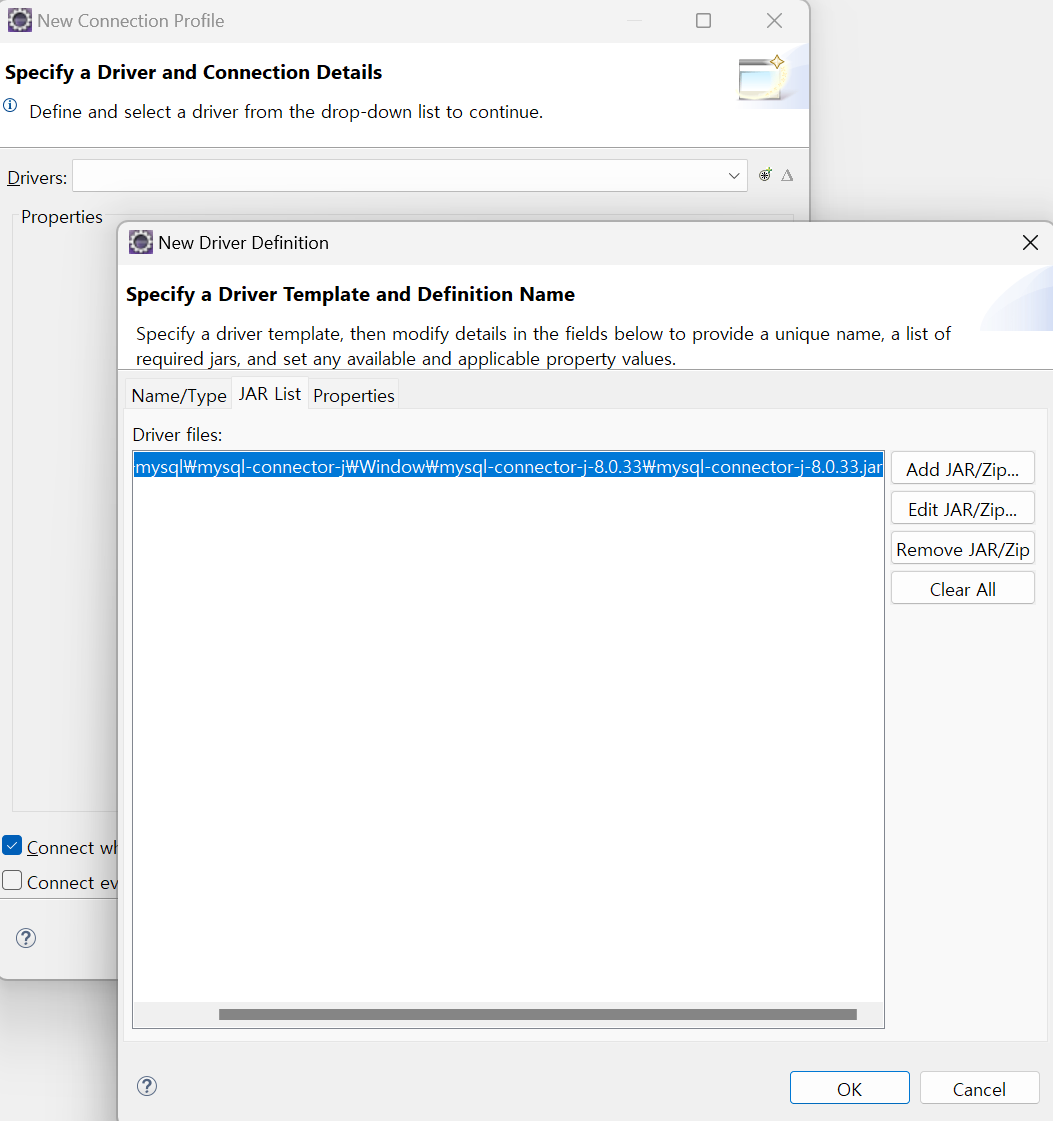Click the Eclipse icon in New Driver Definition title
Viewport: 1053px width, 1121px height.
pos(141,242)
